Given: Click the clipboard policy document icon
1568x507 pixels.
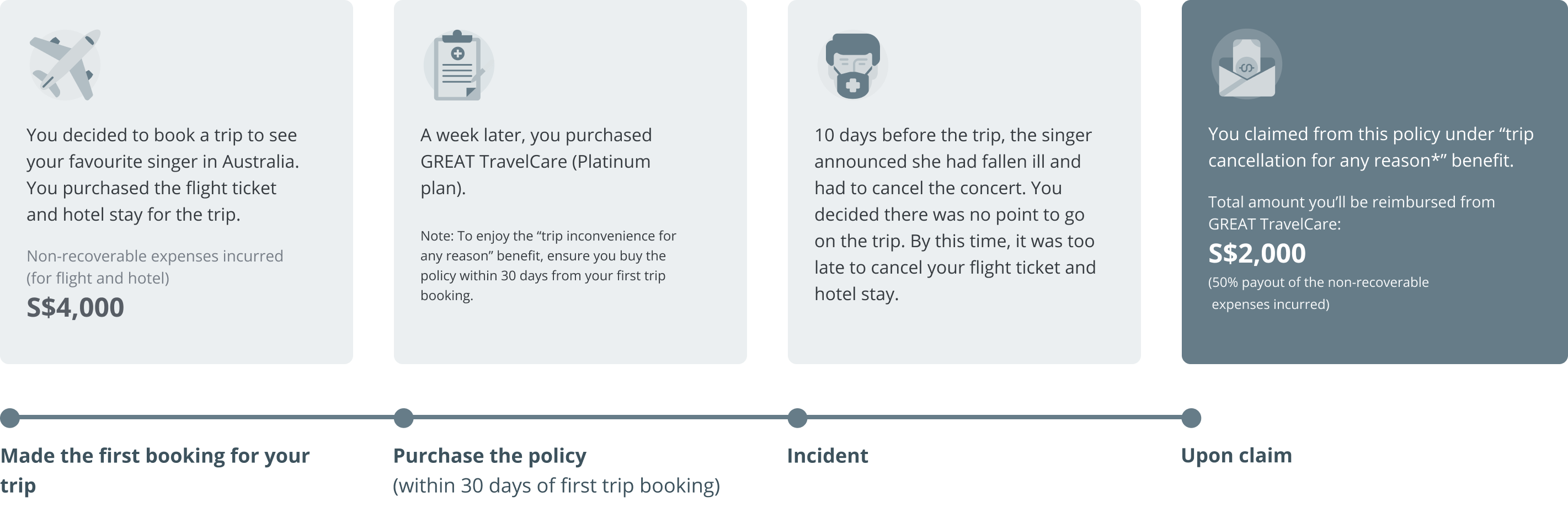Looking at the screenshot, I should (459, 65).
